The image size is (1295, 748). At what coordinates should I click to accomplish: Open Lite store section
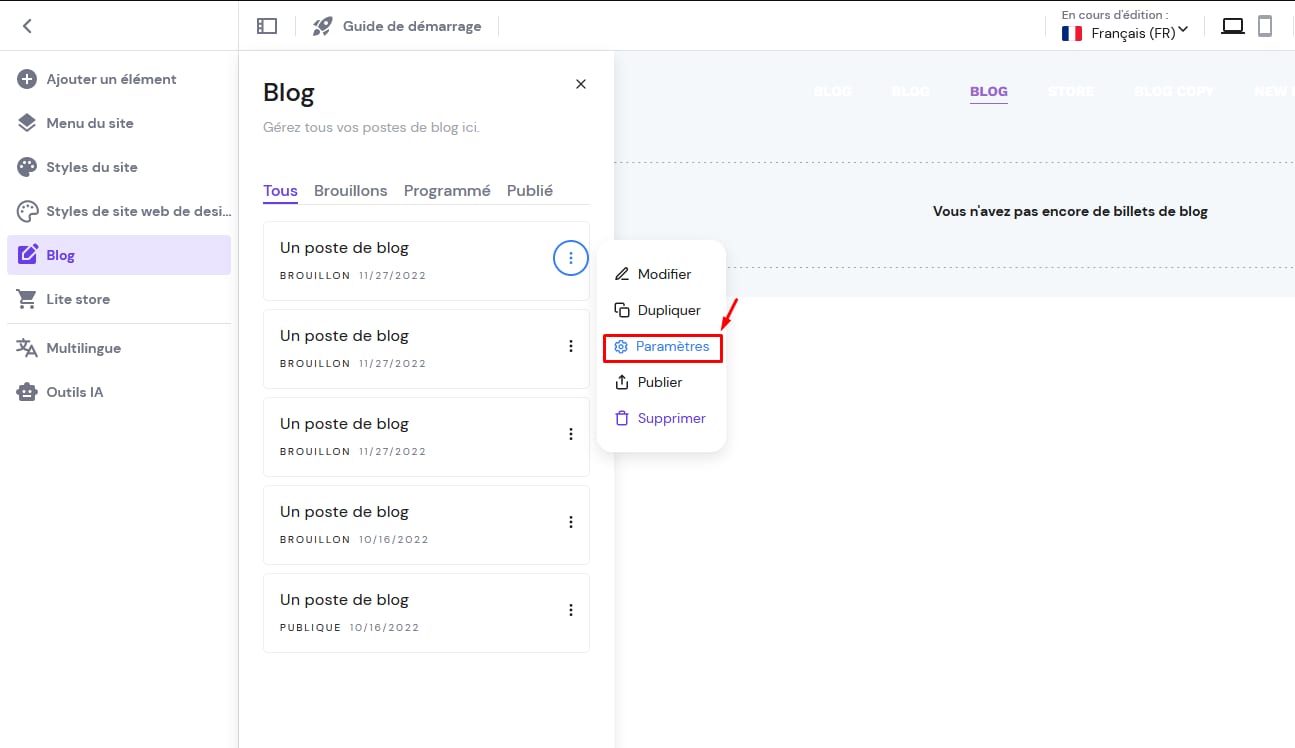coord(78,299)
